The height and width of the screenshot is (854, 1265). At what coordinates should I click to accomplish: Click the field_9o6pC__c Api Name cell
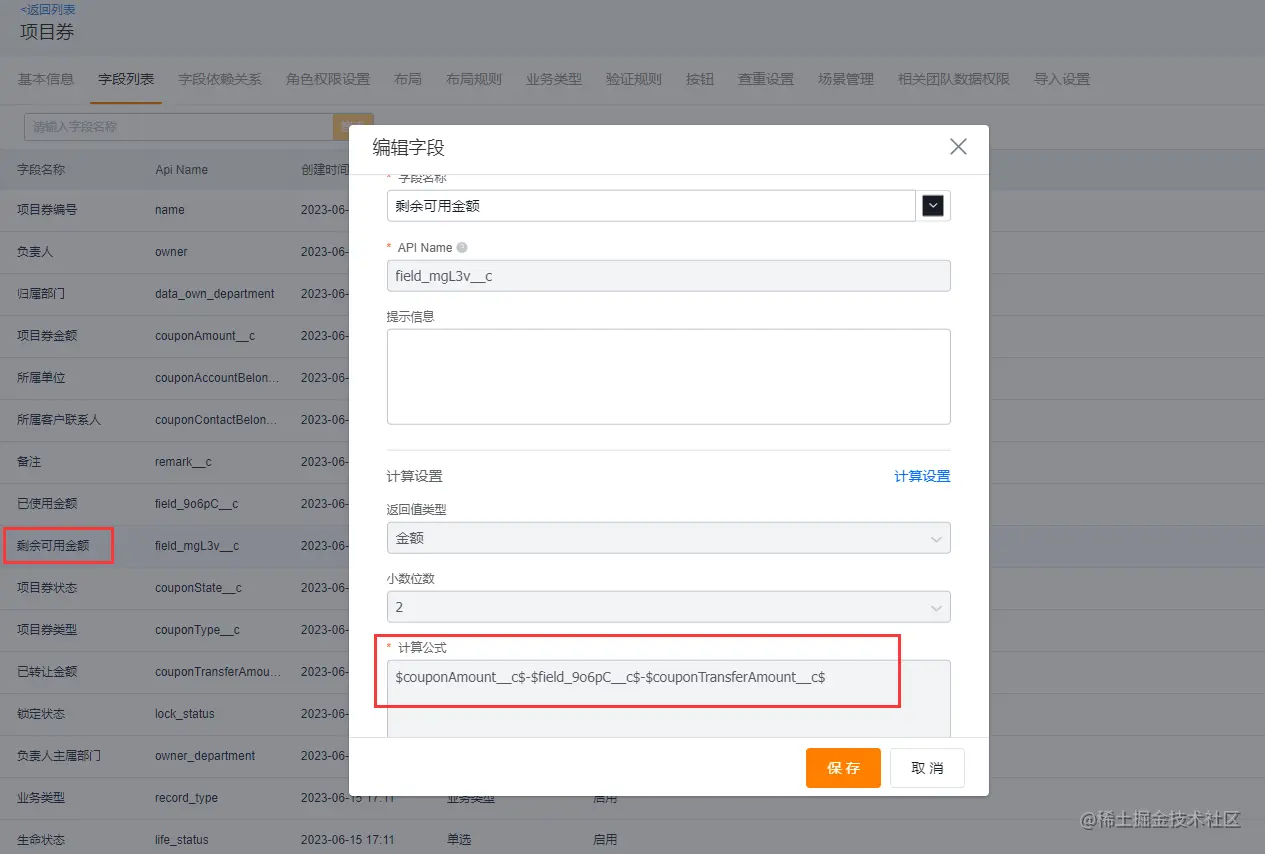point(197,504)
